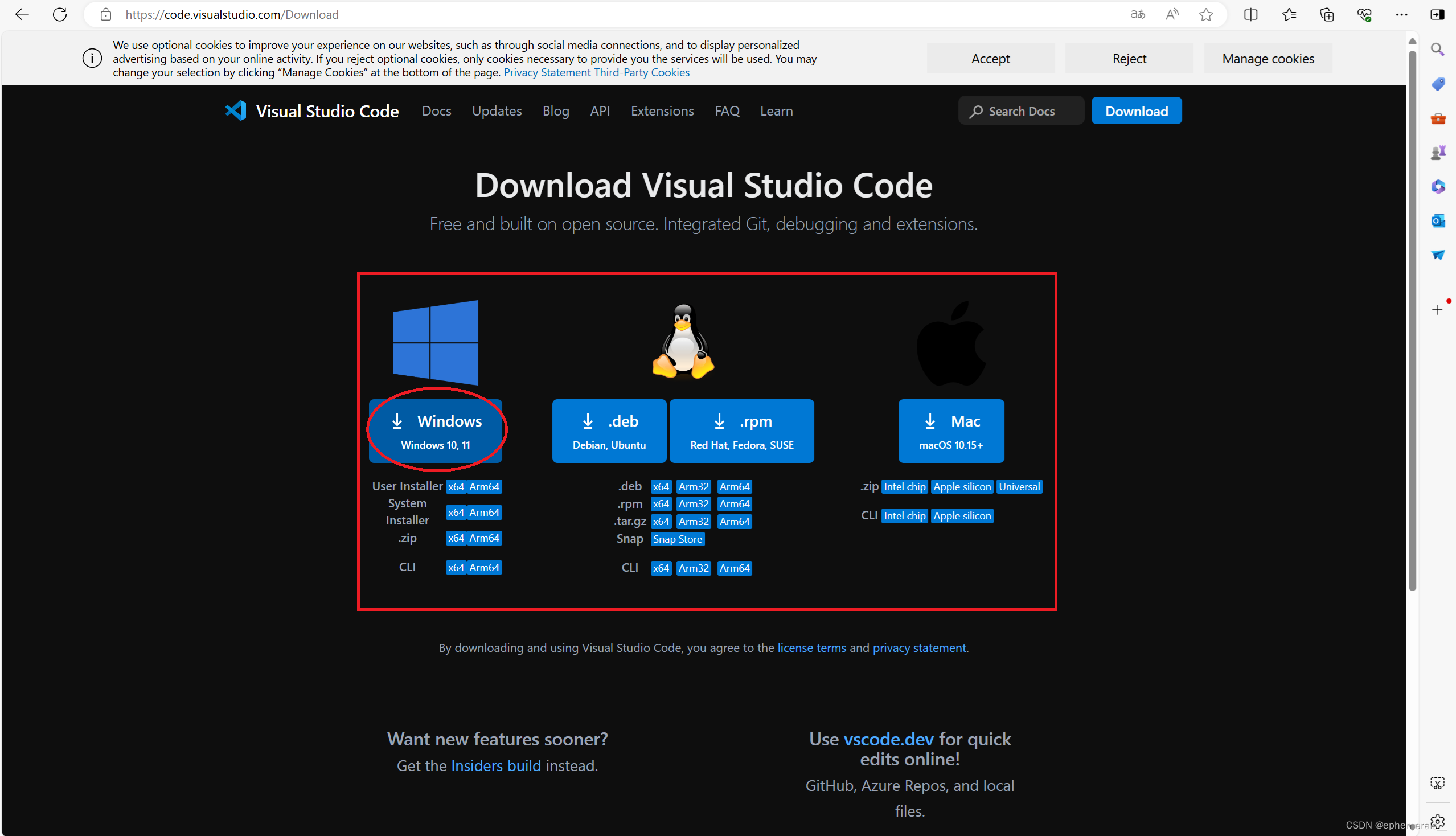Open the read aloud icon
Screen dimensions: 1456x836
click(1172, 14)
